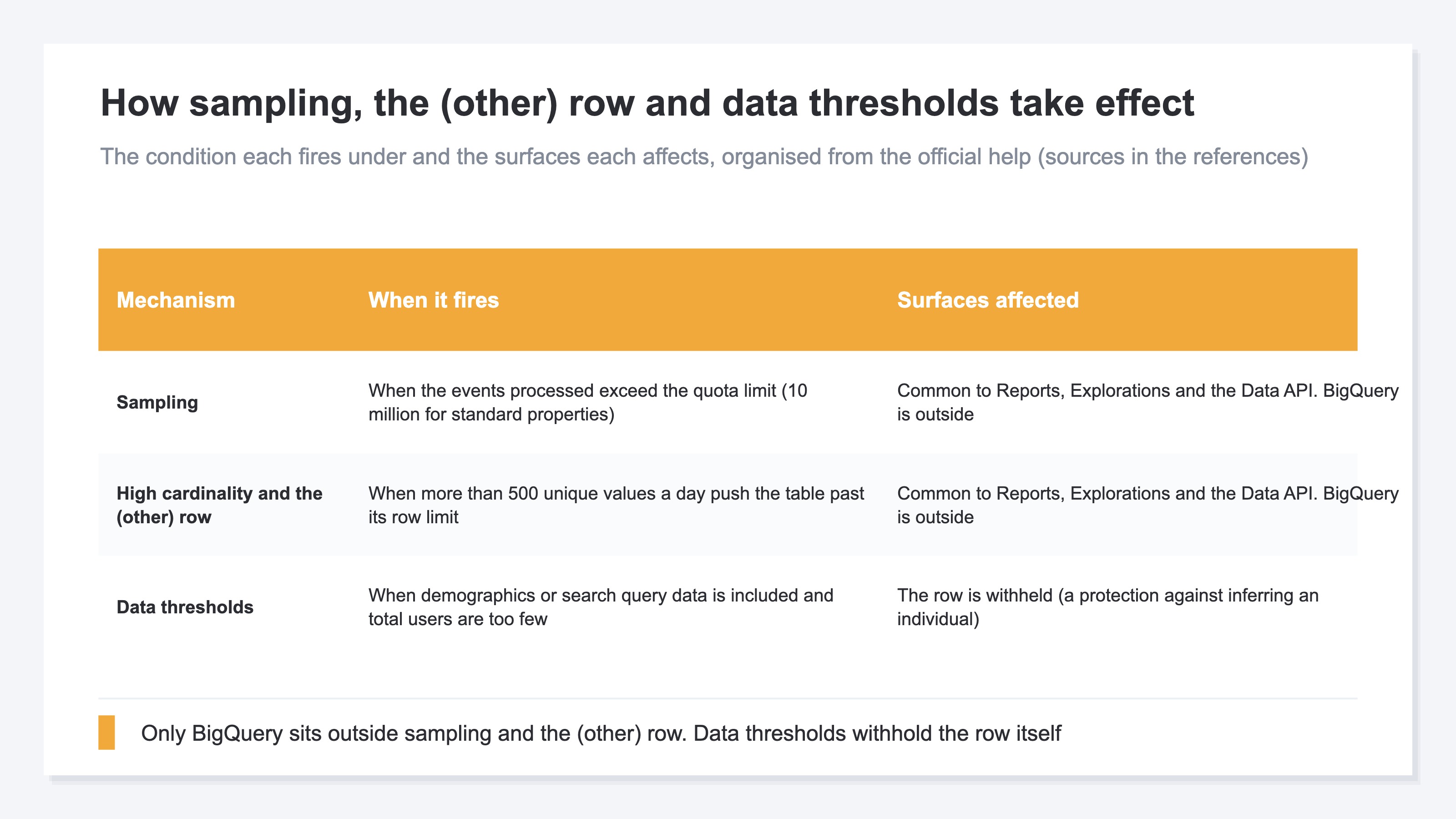Select the High cardinality and (other) row label
This screenshot has height=819, width=1456.
(x=219, y=505)
